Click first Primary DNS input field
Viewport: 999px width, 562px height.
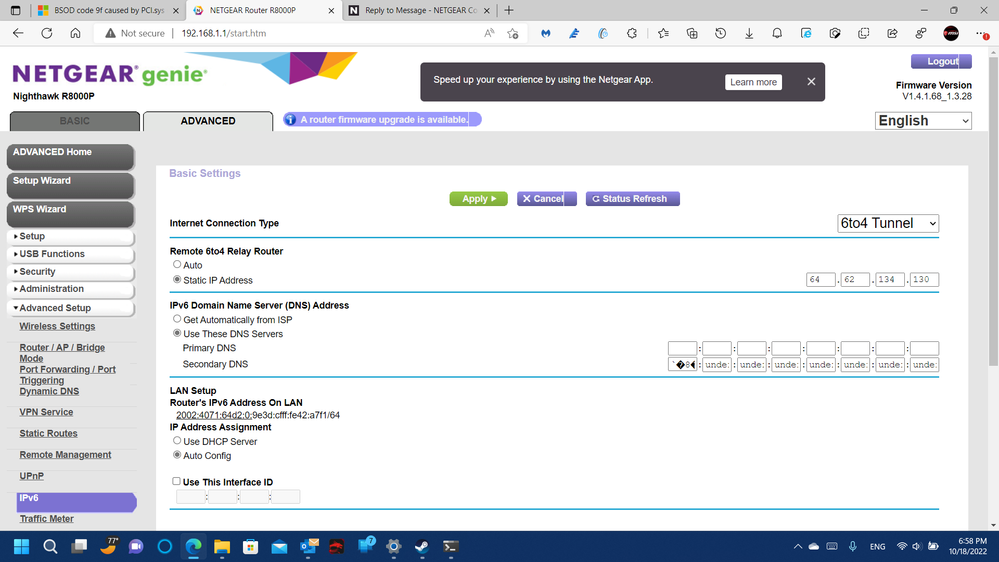point(682,348)
